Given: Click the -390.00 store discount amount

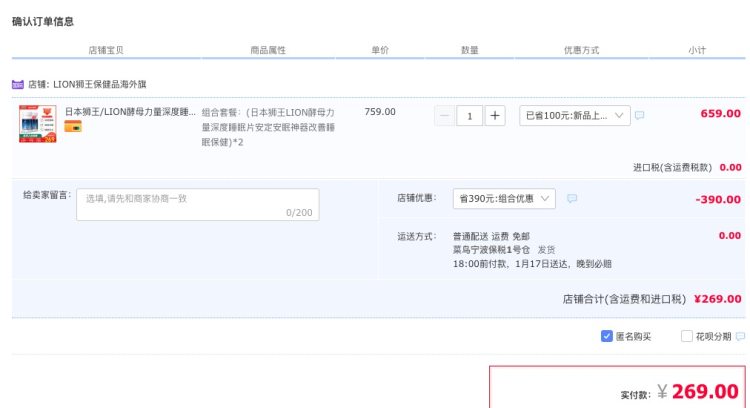Looking at the screenshot, I should (x=718, y=199).
